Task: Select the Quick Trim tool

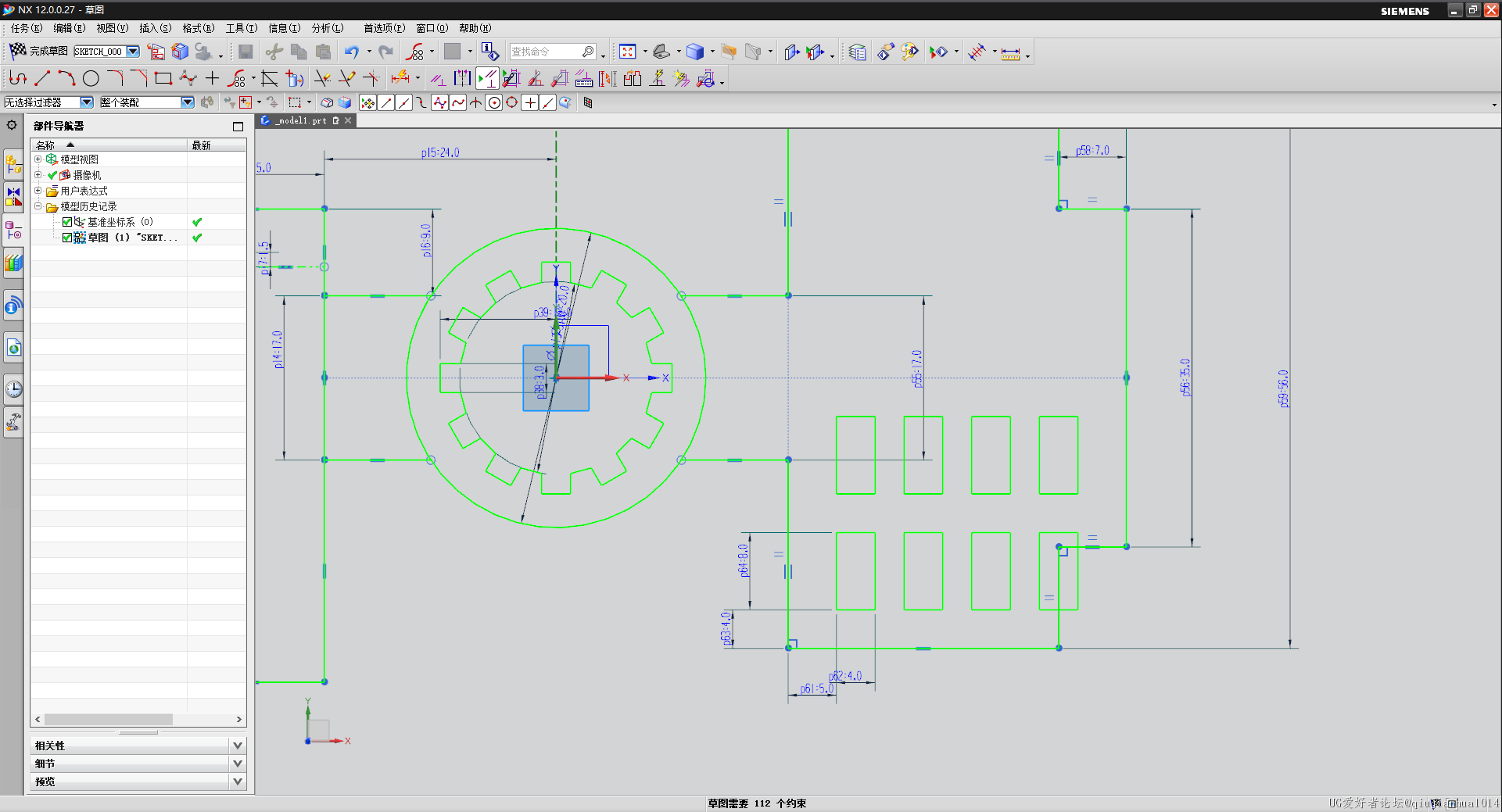Action: (322, 78)
